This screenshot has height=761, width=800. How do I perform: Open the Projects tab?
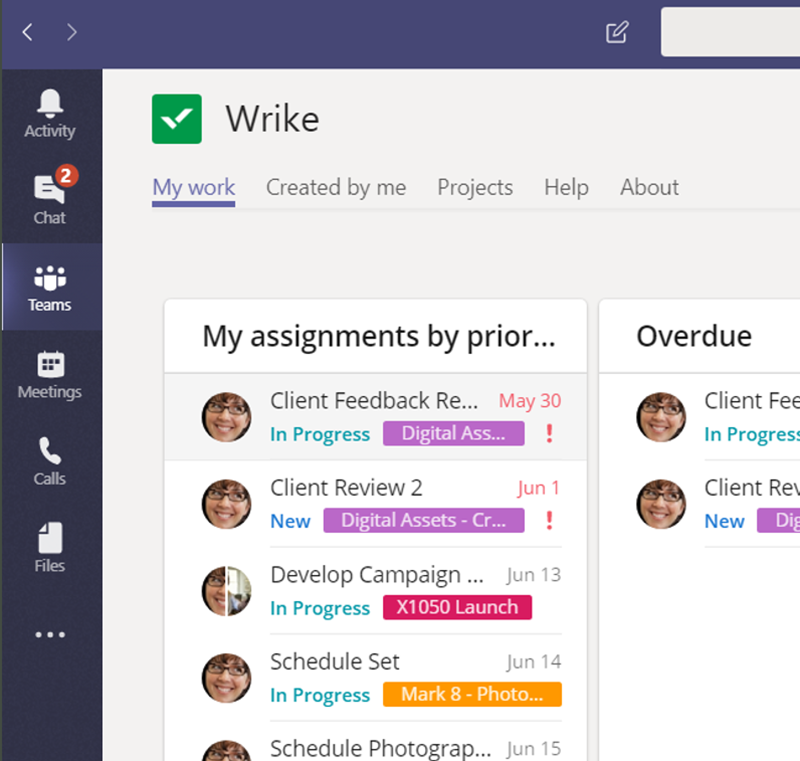tap(475, 188)
